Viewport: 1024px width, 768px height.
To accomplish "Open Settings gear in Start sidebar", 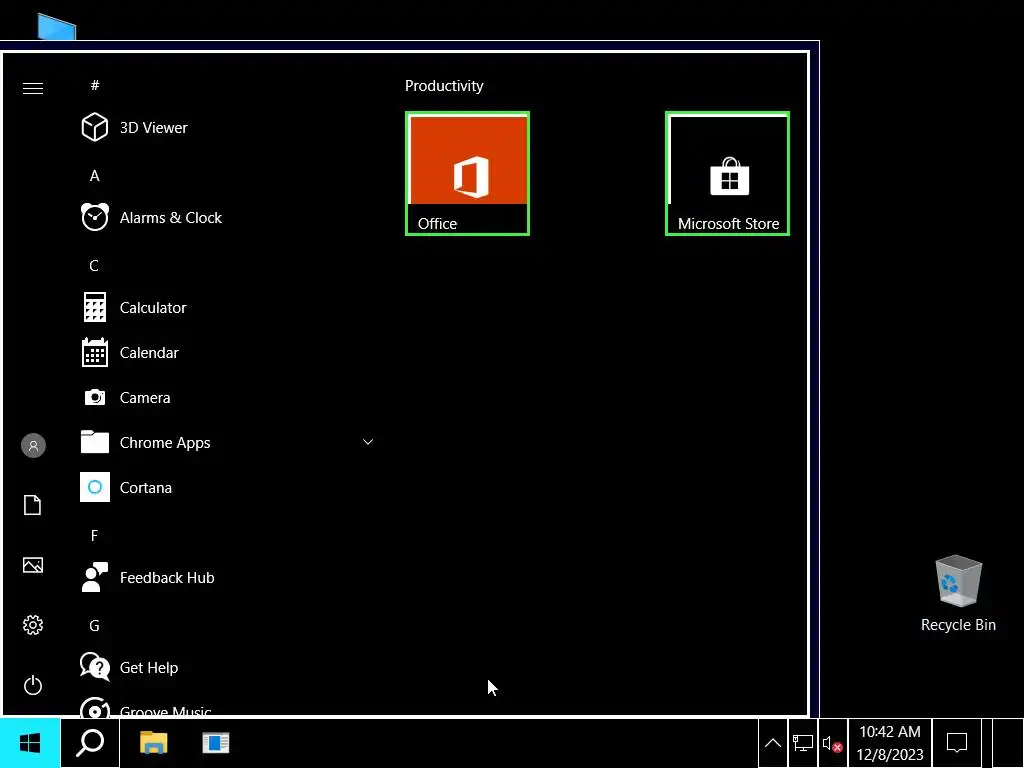I will click(33, 625).
